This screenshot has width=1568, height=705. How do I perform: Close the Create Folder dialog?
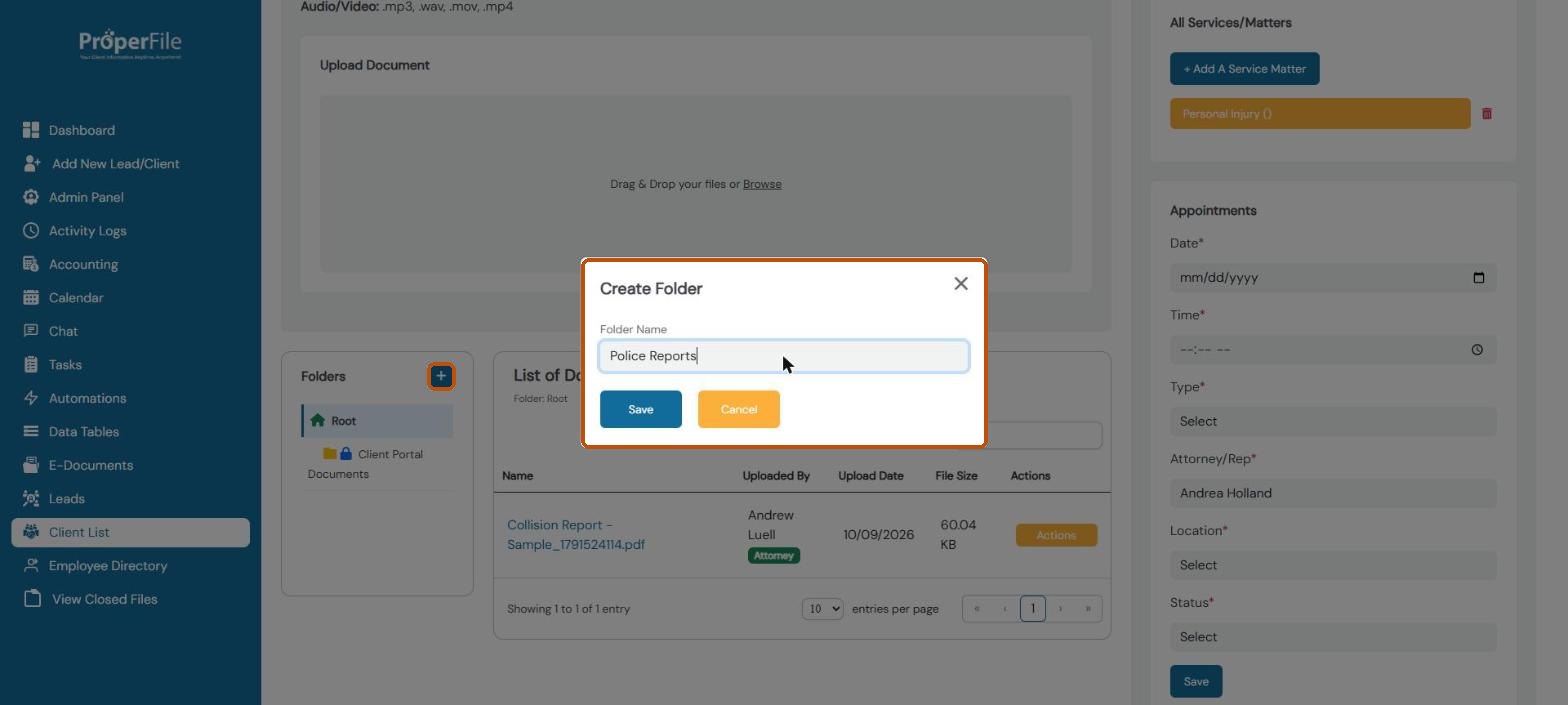pos(961,284)
